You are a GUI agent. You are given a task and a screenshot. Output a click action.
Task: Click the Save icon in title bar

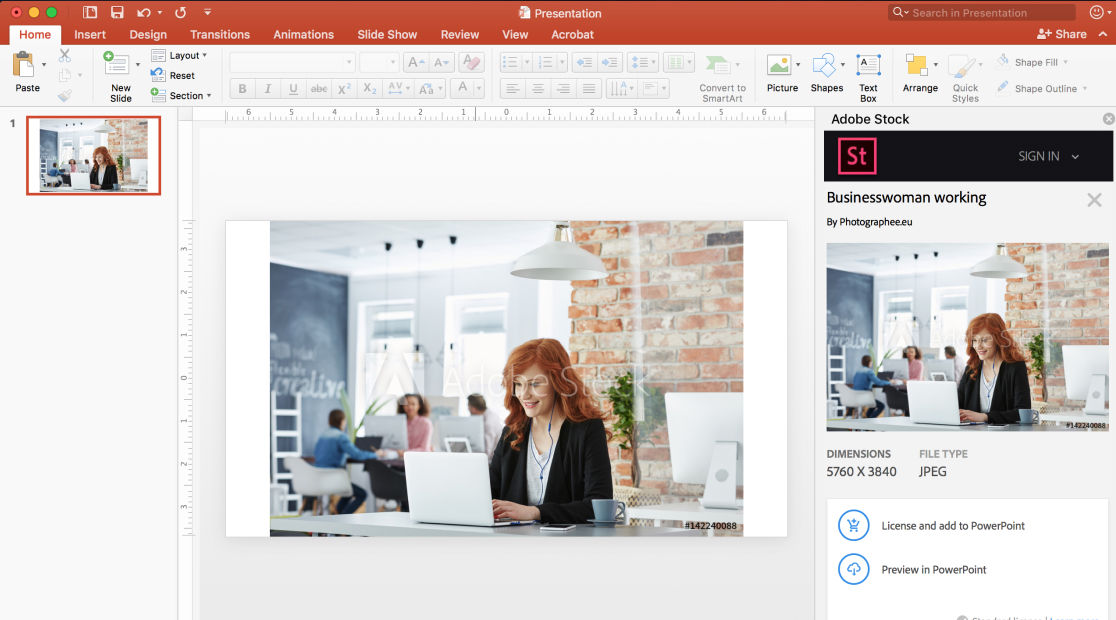pyautogui.click(x=117, y=12)
